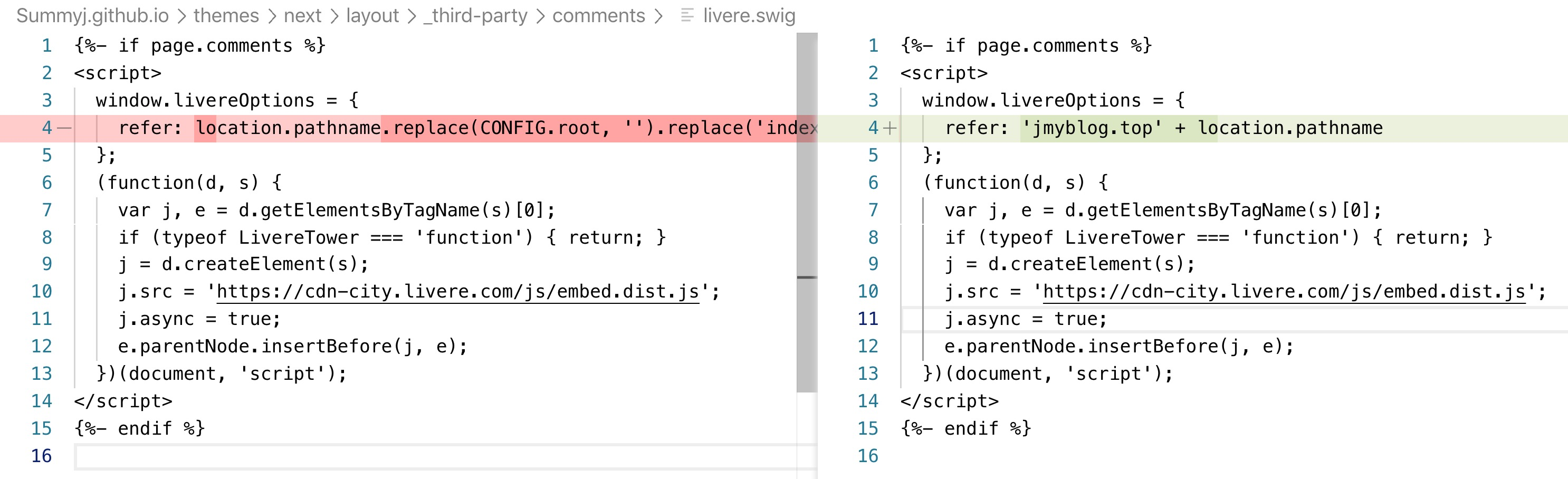Open the layout breadcrumb folder

tap(372, 15)
